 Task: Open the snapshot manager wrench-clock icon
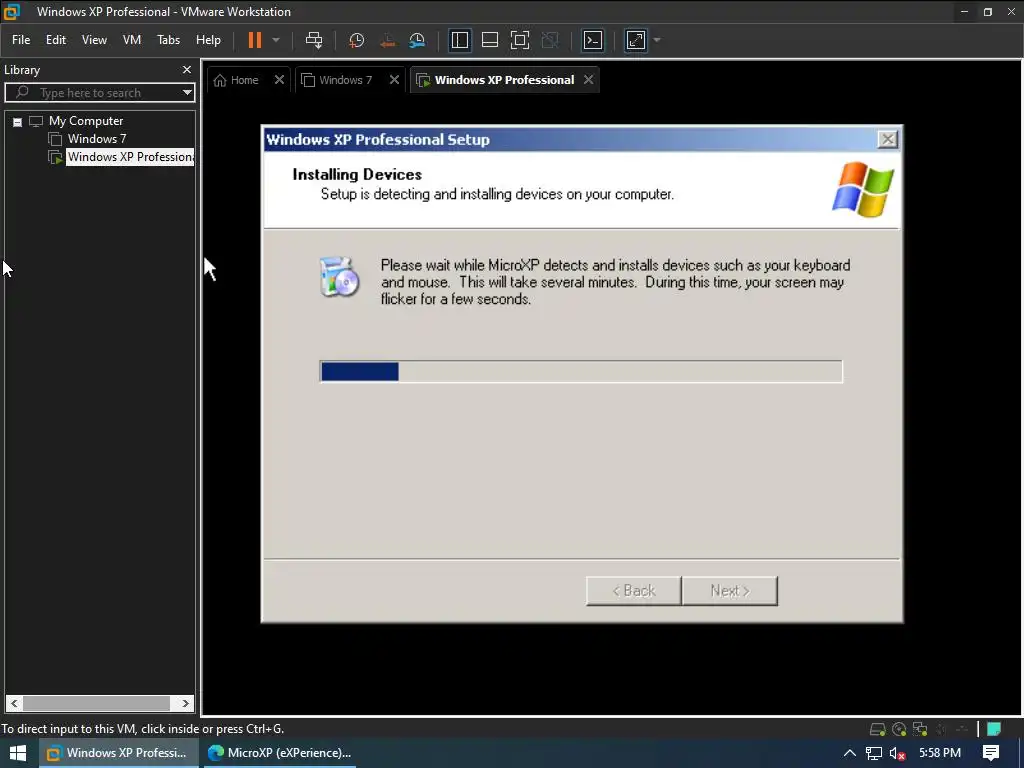(417, 40)
